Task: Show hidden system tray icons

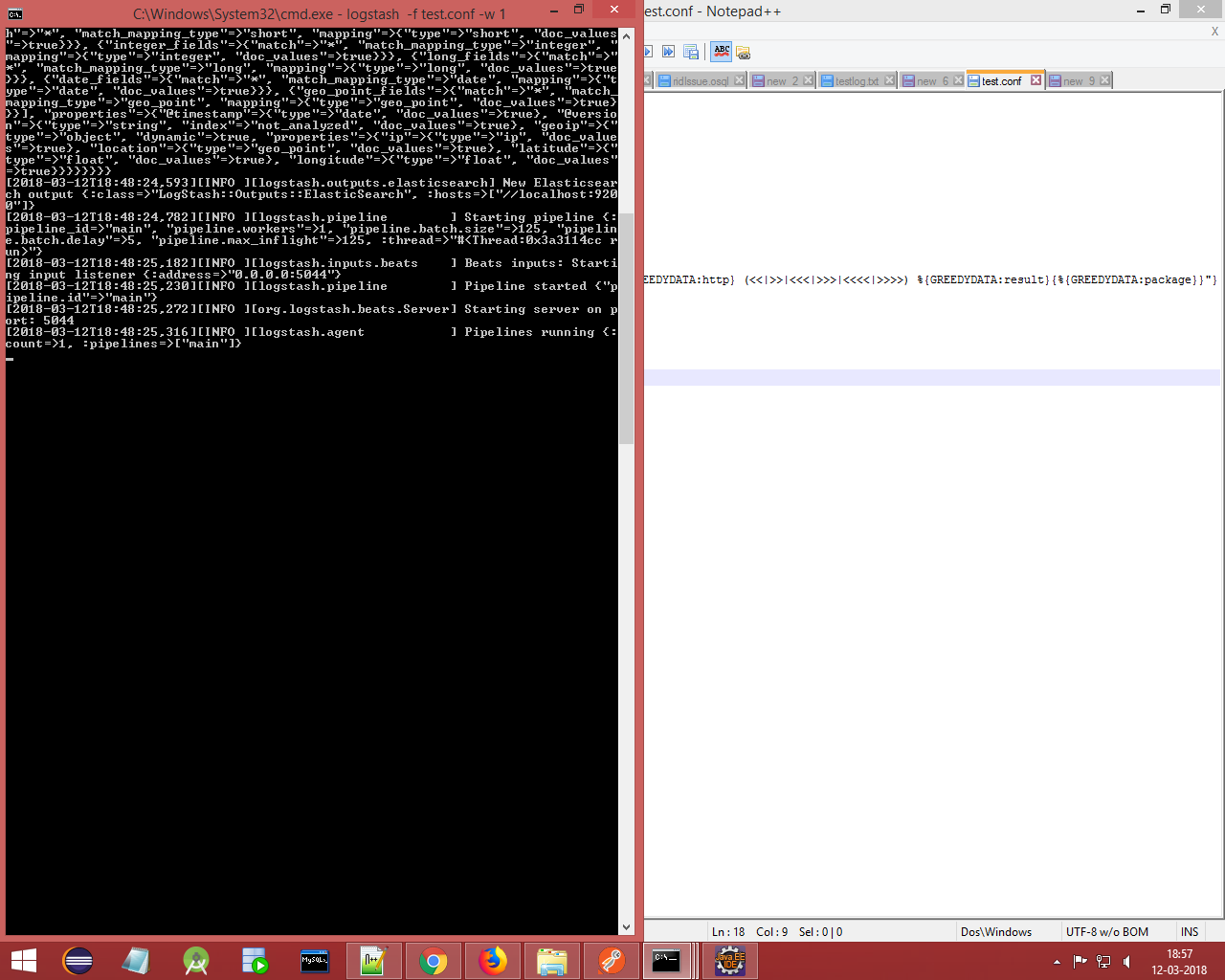Action: coord(1057,962)
